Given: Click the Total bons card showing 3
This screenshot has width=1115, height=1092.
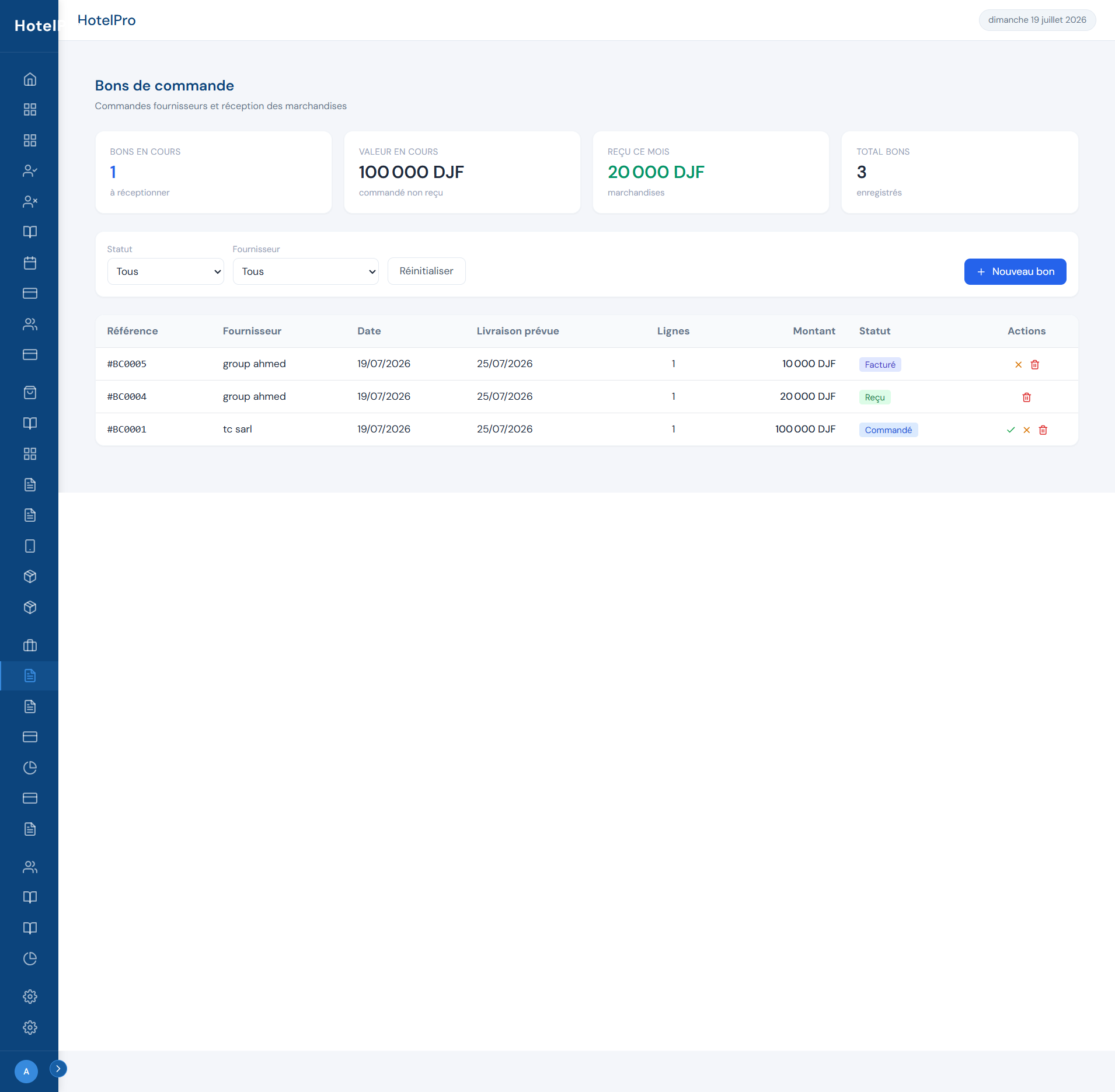Looking at the screenshot, I should 960,172.
